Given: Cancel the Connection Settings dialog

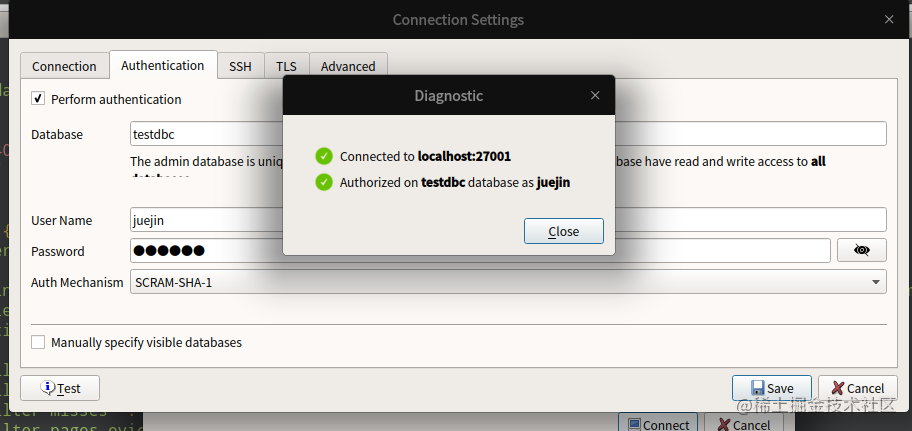Looking at the screenshot, I should (x=858, y=388).
